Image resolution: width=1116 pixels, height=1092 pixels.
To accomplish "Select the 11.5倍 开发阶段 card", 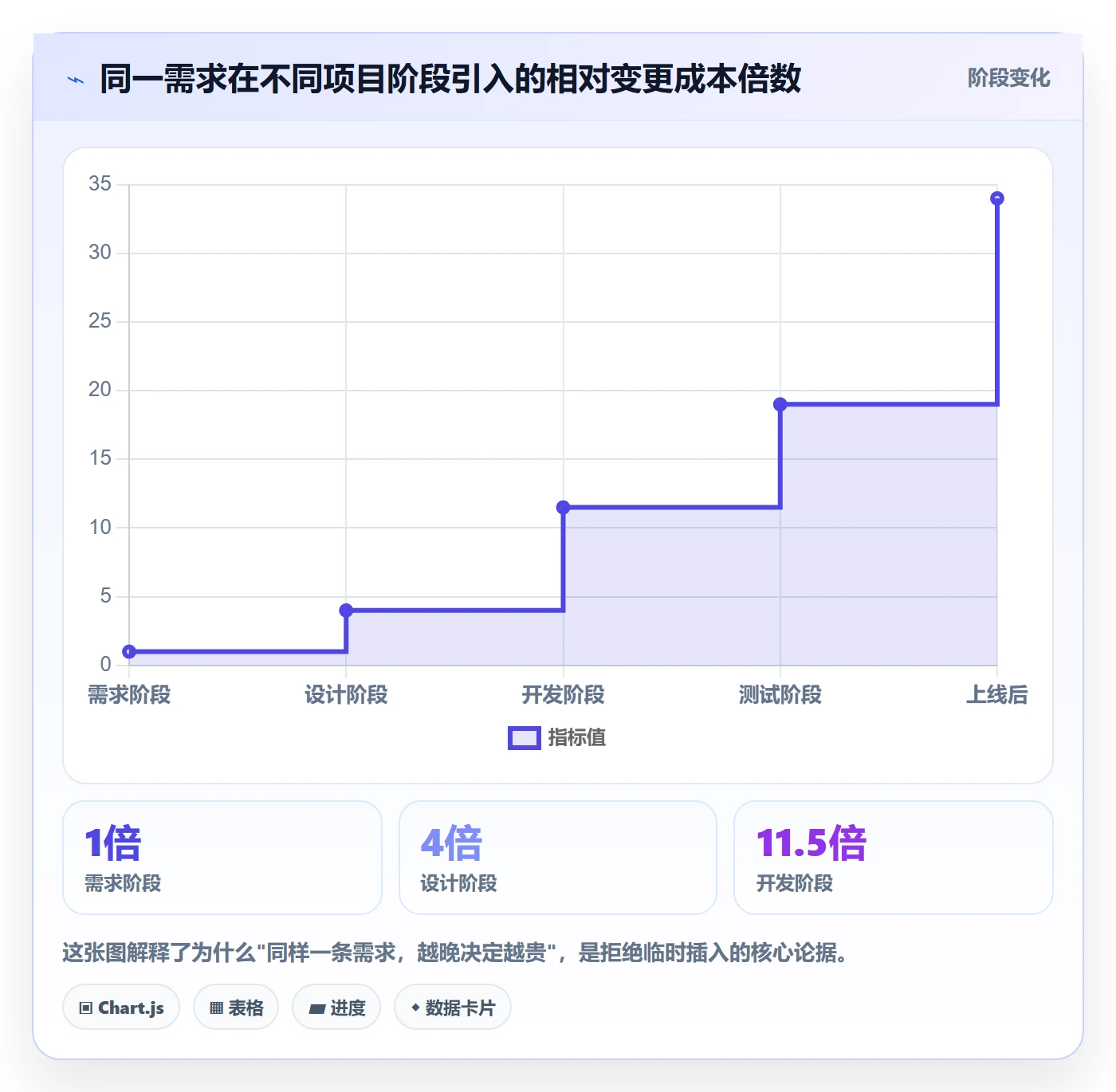I will pos(894,858).
